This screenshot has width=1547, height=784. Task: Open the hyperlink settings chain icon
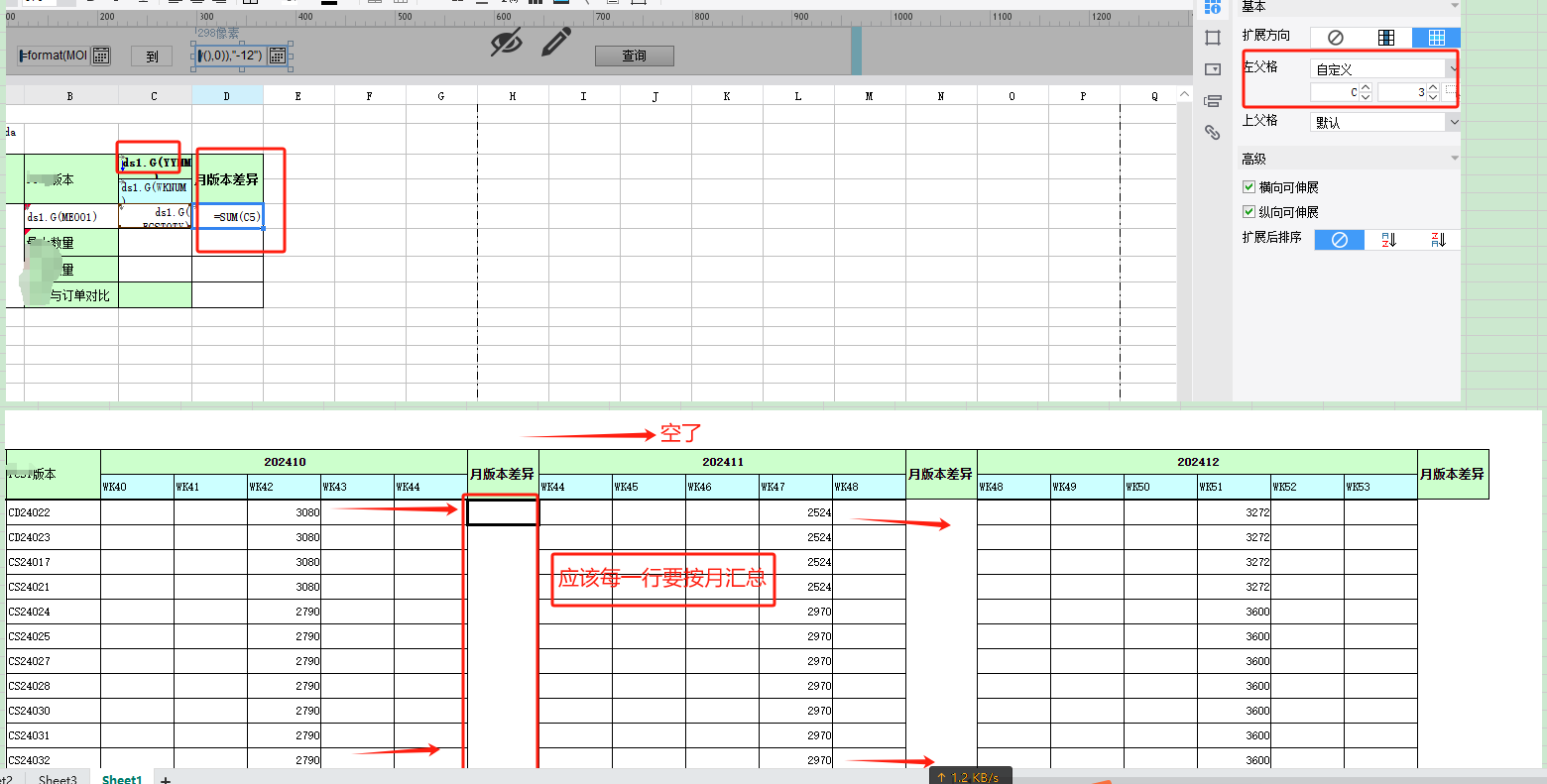(x=1212, y=132)
